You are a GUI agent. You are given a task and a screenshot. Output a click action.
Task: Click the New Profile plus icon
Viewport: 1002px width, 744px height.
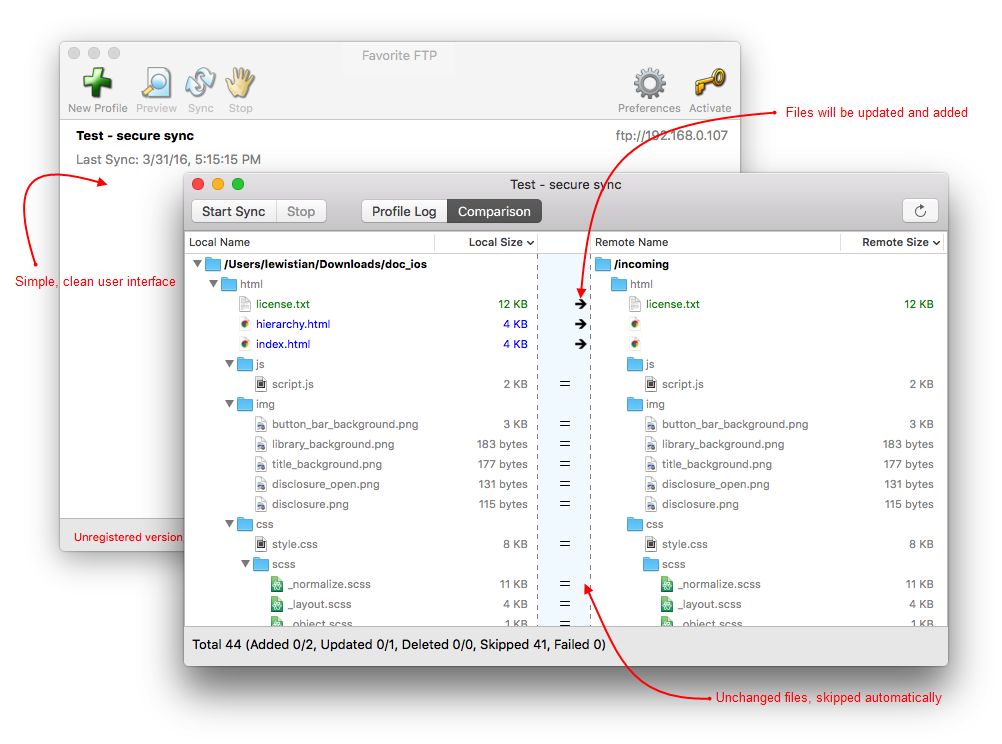pyautogui.click(x=97, y=83)
